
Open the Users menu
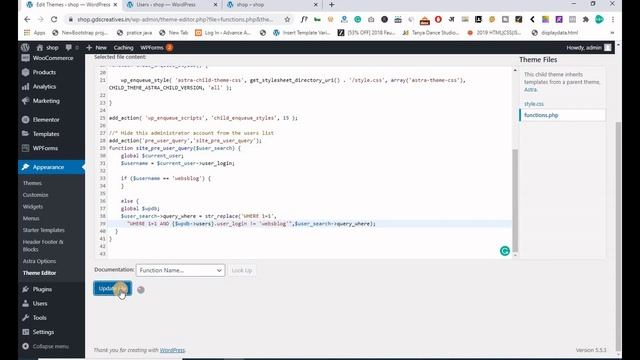click(x=51, y=303)
